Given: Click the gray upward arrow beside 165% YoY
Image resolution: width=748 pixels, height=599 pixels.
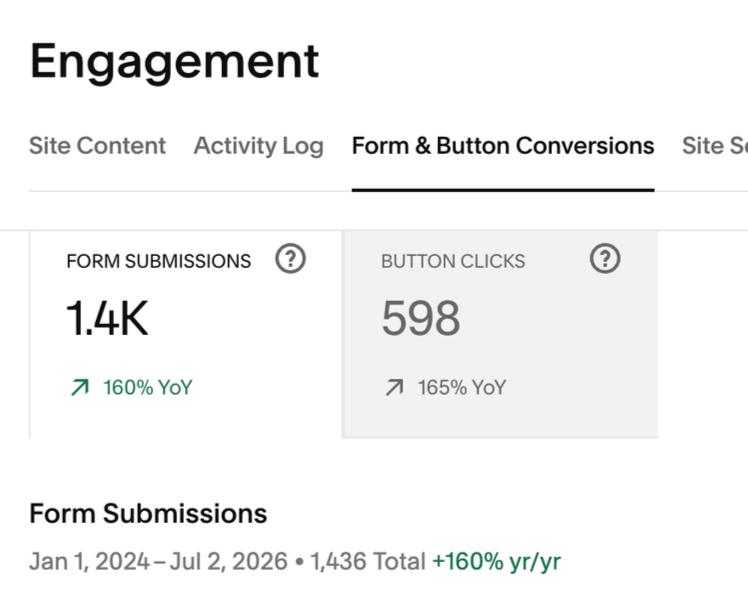Looking at the screenshot, I should click(x=395, y=387).
